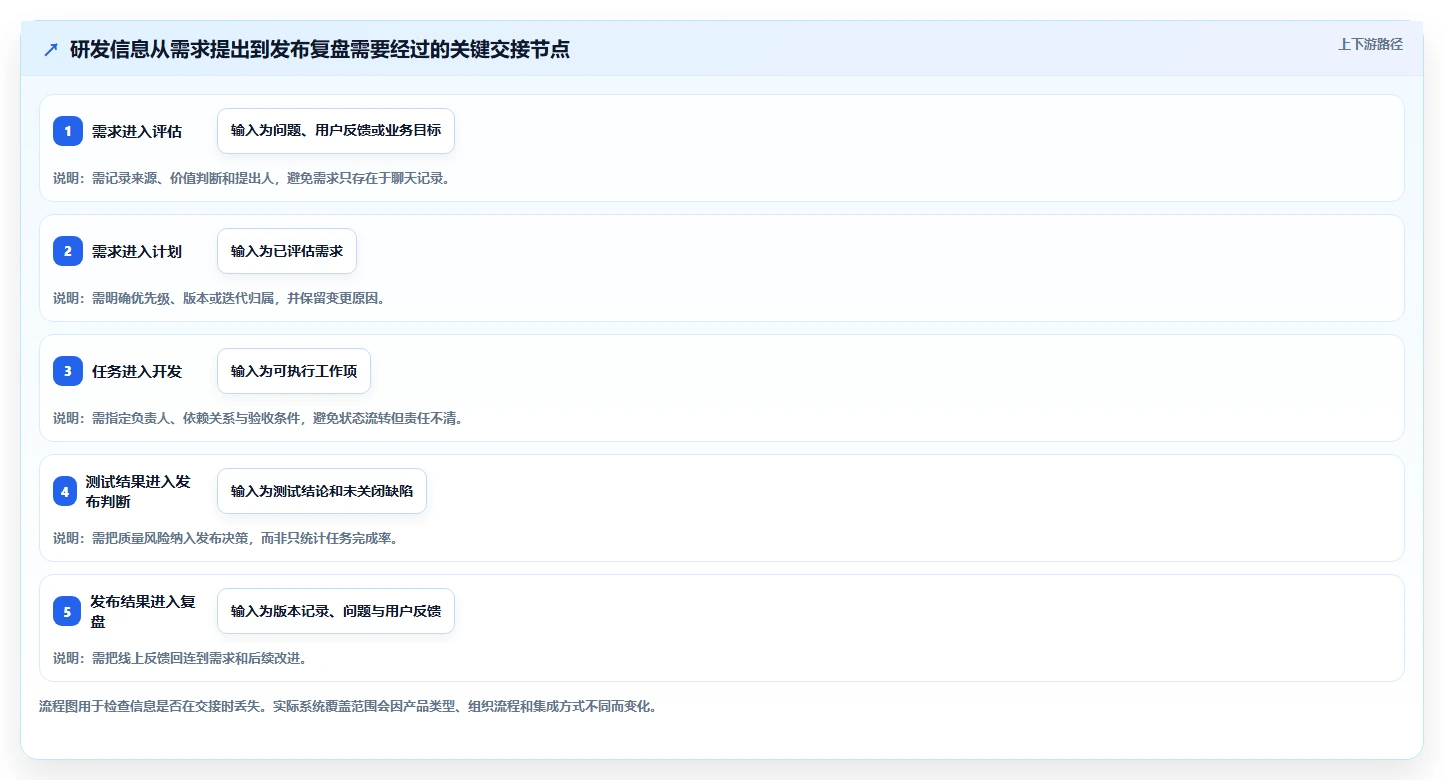The height and width of the screenshot is (780, 1444).
Task: Click the 输入为问题、用户反馈或业务目标 chip
Action: [x=336, y=131]
